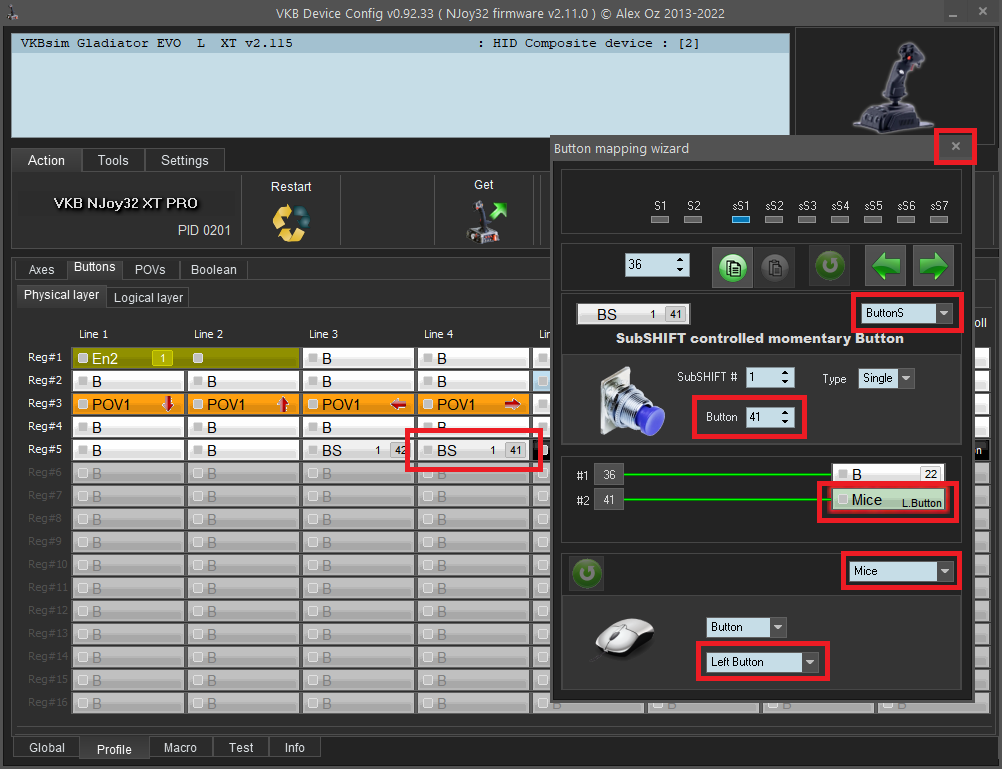The image size is (1002, 769).
Task: Click the B cell at Reg#1 Line 3
Action: [x=358, y=358]
